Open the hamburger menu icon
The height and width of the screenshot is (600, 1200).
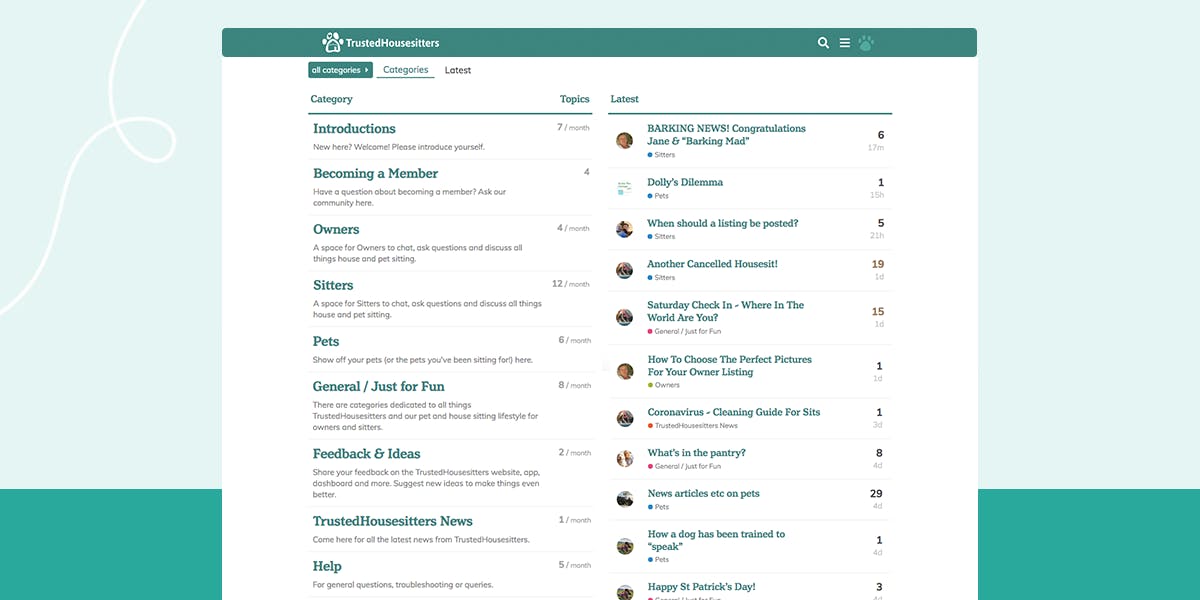coord(845,43)
